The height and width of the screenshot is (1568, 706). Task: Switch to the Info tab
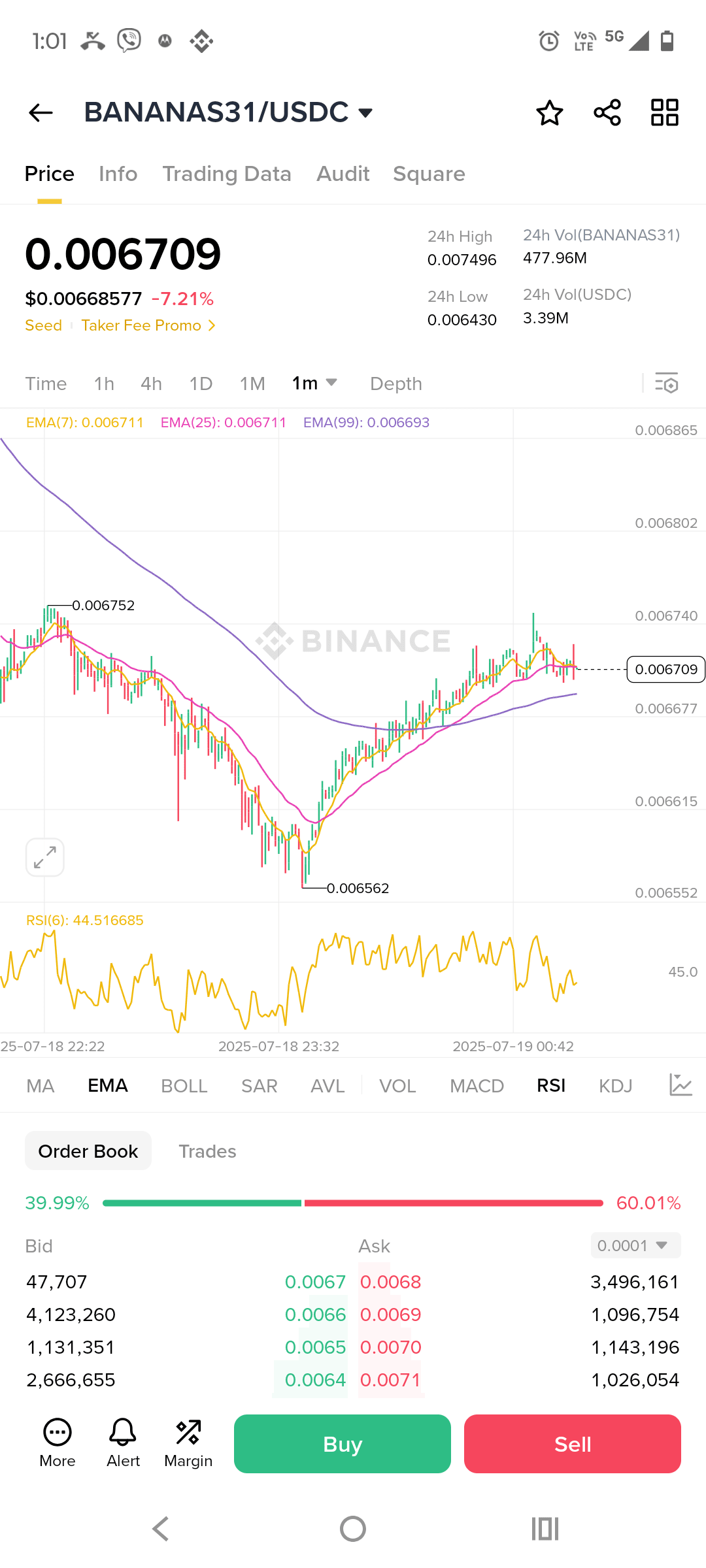tap(118, 174)
